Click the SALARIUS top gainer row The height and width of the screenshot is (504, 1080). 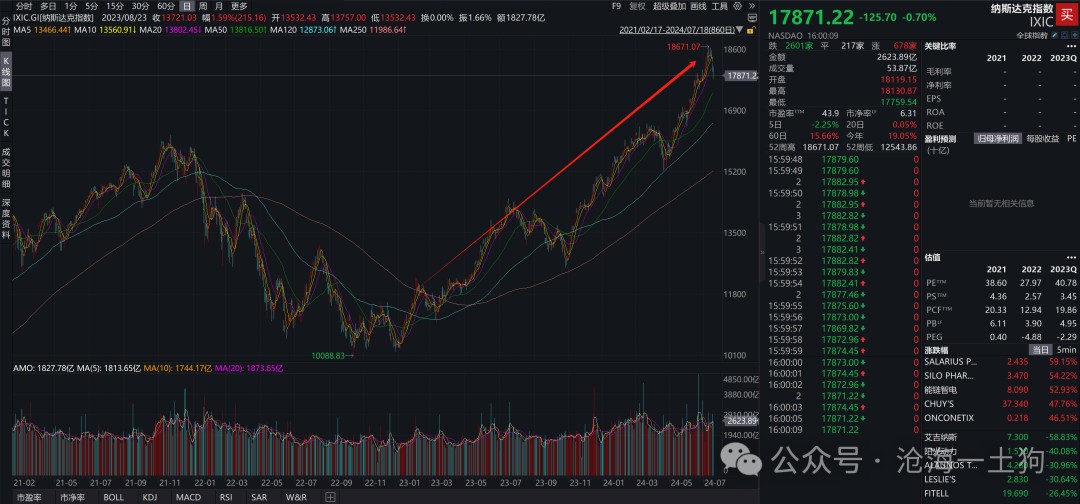1000,361
